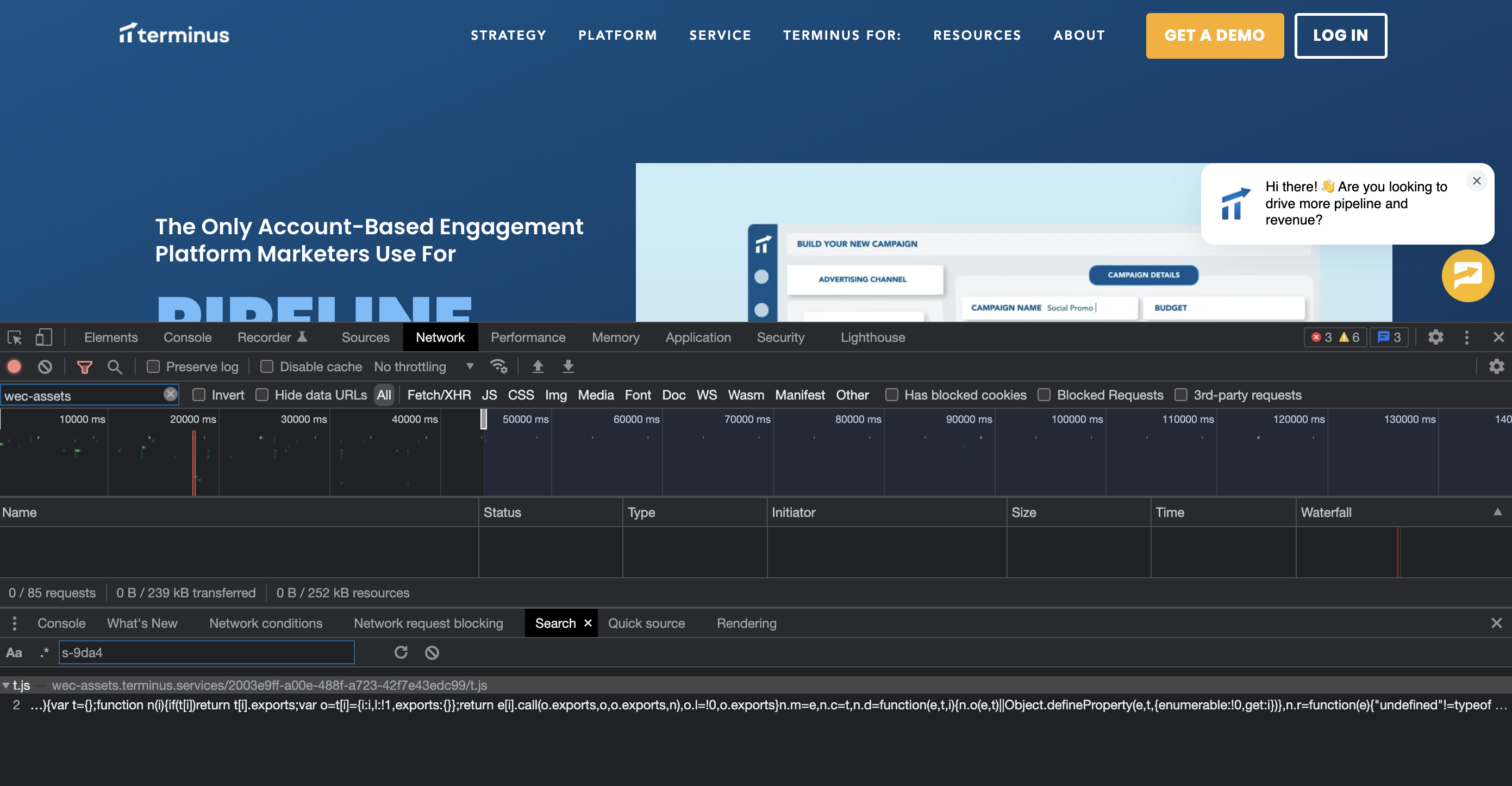Stop recording network log
Viewport: 1512px width, 786px height.
[x=14, y=367]
